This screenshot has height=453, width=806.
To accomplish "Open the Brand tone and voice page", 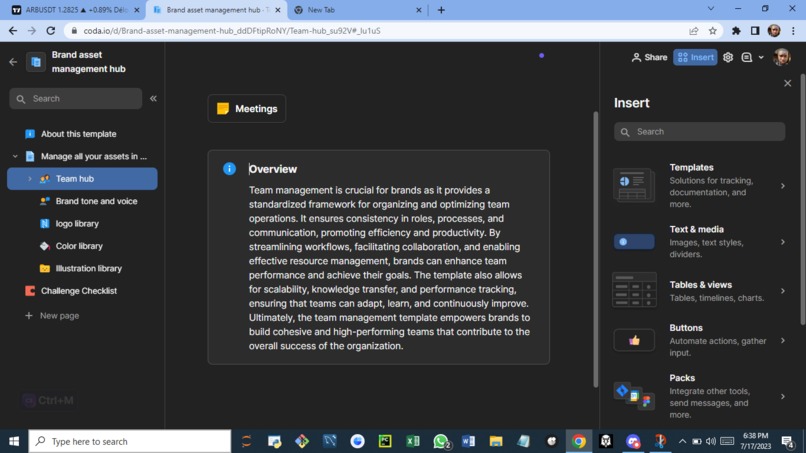I will click(96, 201).
